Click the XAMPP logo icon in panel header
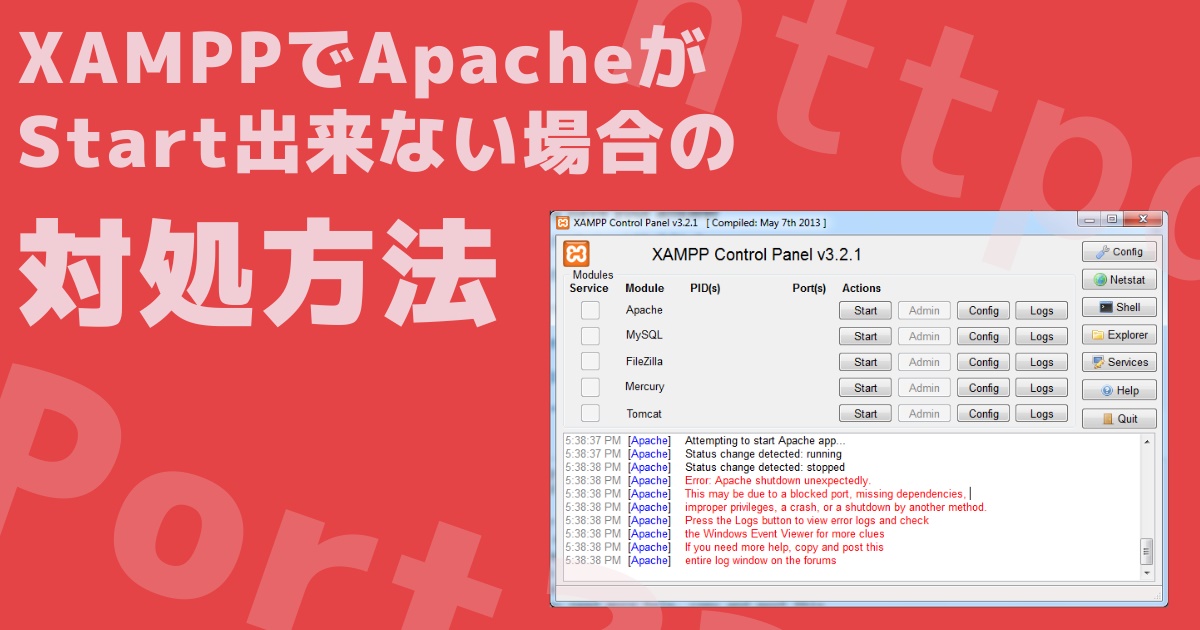 (x=577, y=253)
